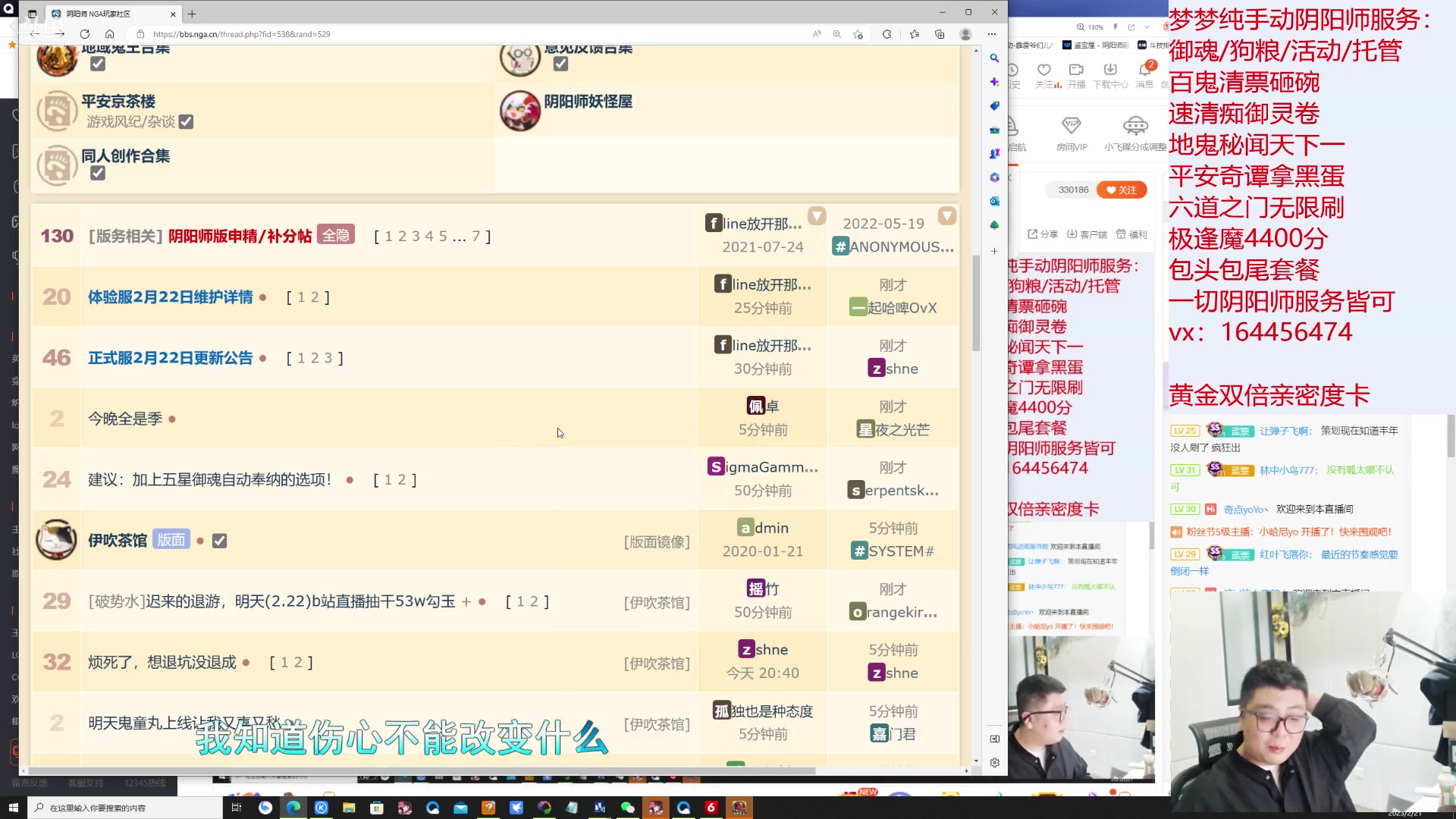The width and height of the screenshot is (1456, 819).
Task: Open 正式服2月22日更新公告 thread
Action: pos(170,358)
